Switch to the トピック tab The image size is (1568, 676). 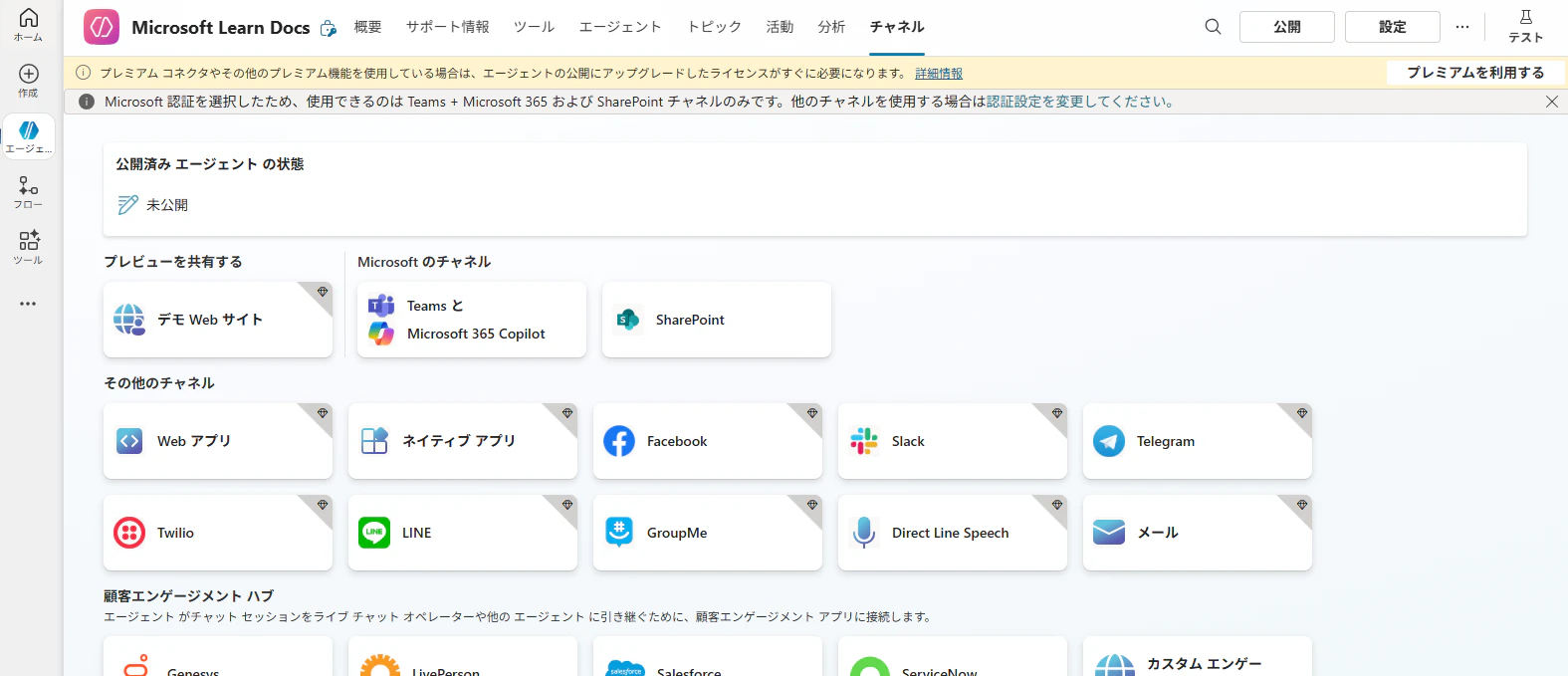pyautogui.click(x=714, y=27)
